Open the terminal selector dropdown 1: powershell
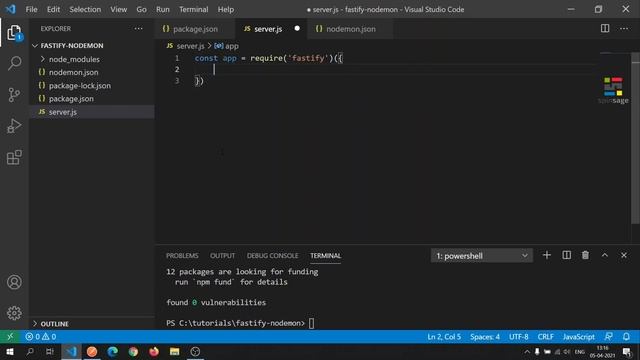Screen dimensions: 640x360 (482, 256)
